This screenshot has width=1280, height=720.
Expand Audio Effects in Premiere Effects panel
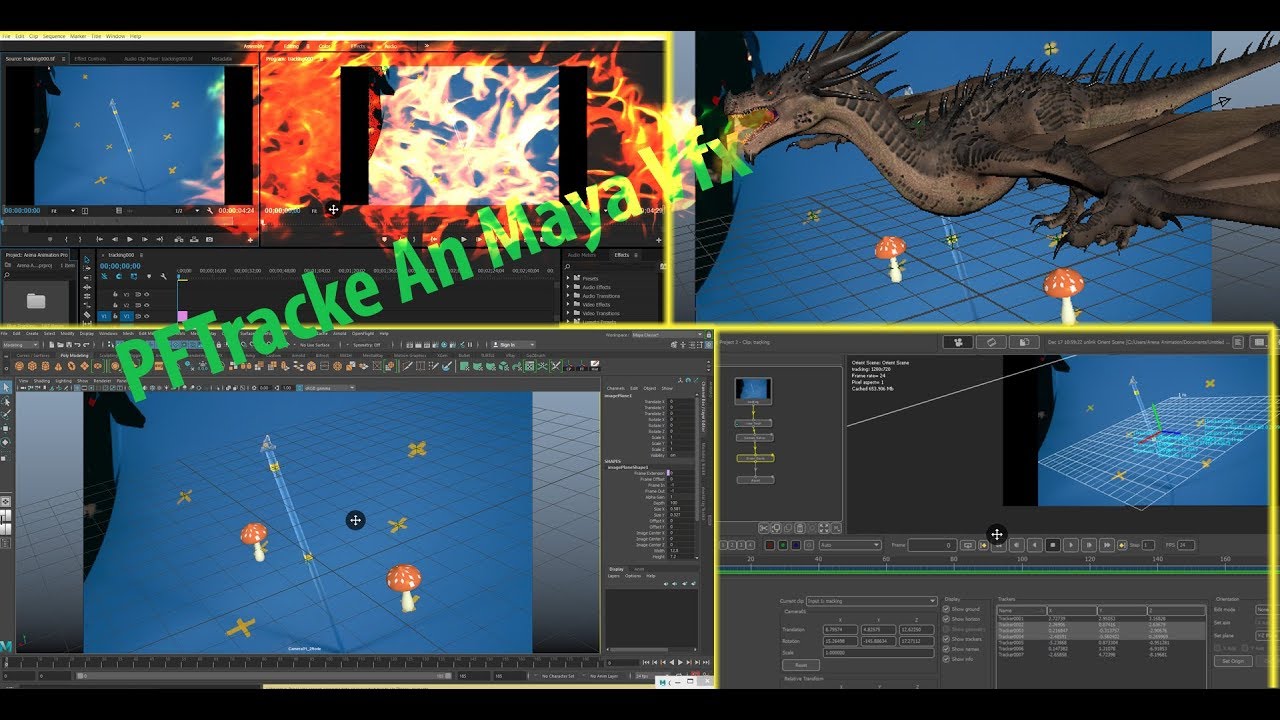[568, 287]
